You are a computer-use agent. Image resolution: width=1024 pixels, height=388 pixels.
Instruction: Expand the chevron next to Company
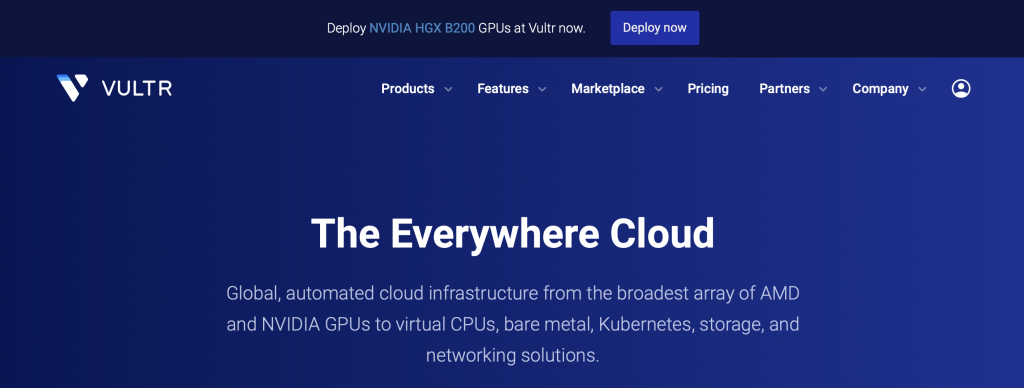tap(922, 89)
